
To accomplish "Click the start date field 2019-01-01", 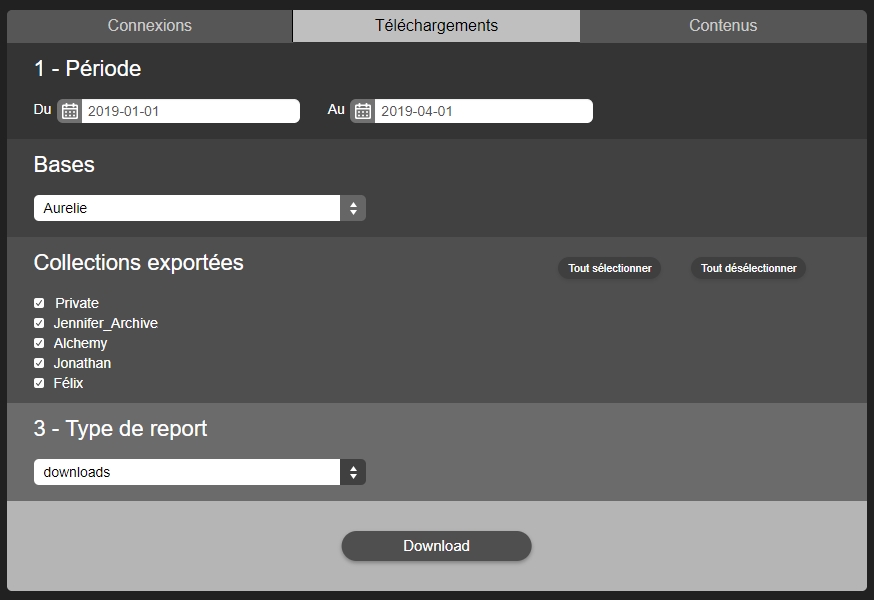I will (190, 111).
